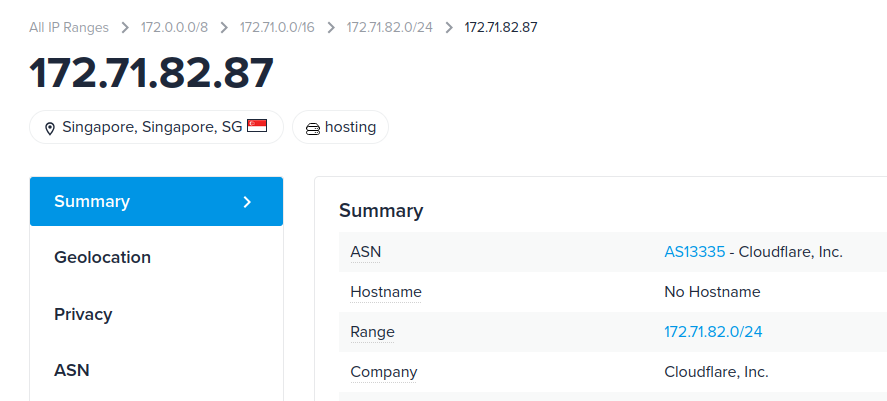Open the AS13335 link
Screen dimensions: 887x401
click(x=695, y=252)
